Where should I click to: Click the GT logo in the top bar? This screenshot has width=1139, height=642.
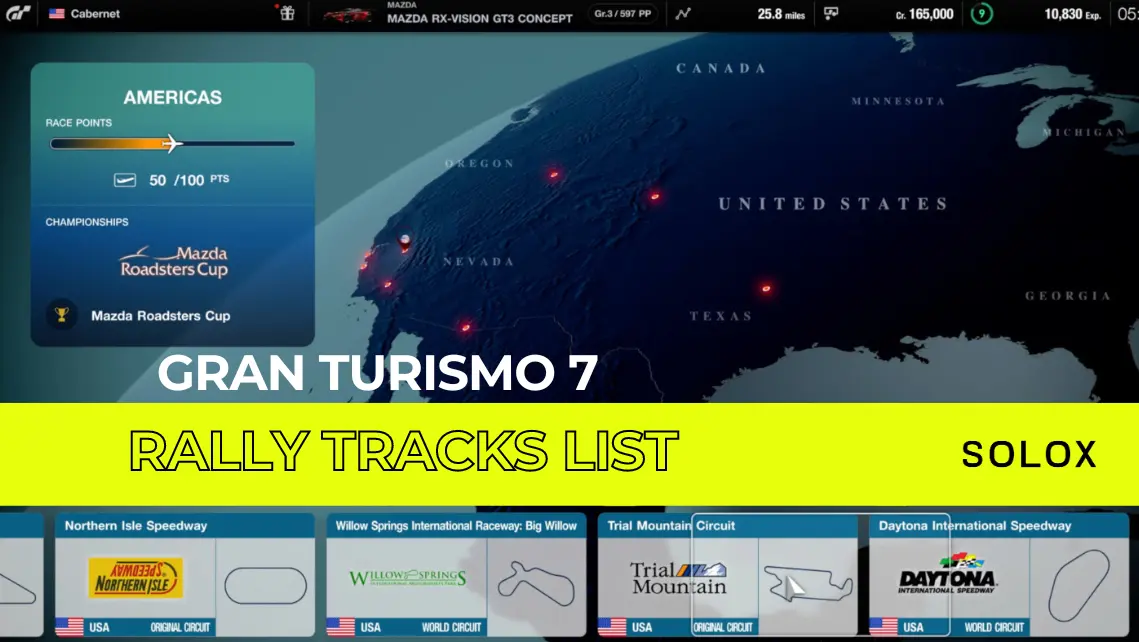pyautogui.click(x=19, y=14)
